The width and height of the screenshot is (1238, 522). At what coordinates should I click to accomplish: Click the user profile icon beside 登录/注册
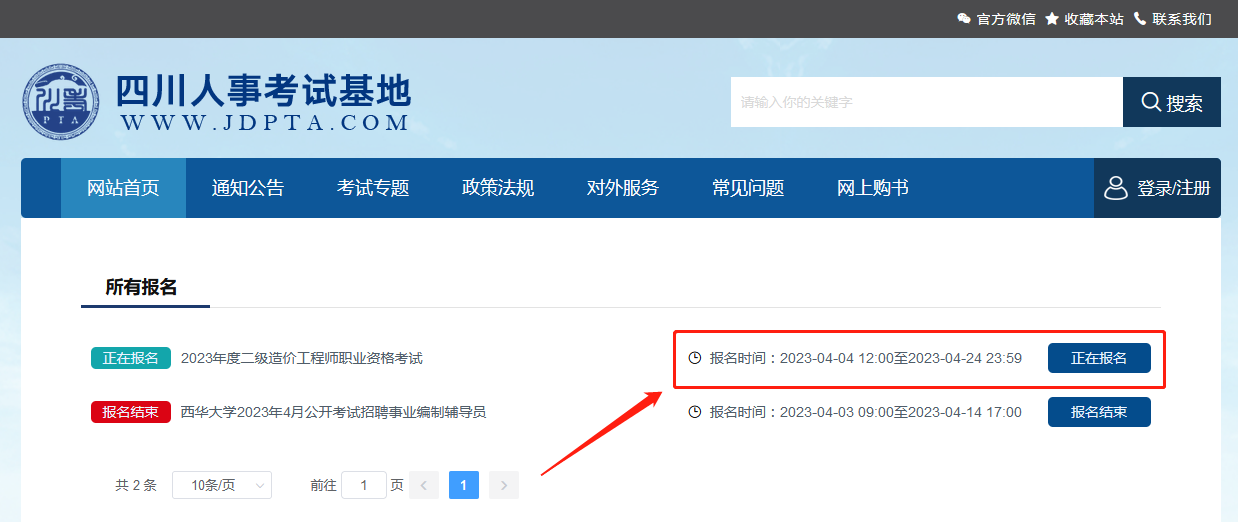click(1115, 188)
